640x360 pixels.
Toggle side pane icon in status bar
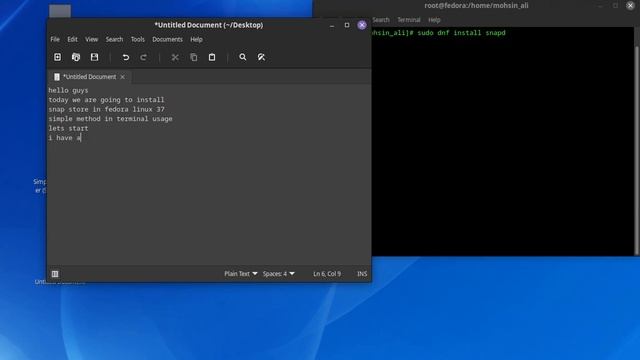pyautogui.click(x=55, y=274)
